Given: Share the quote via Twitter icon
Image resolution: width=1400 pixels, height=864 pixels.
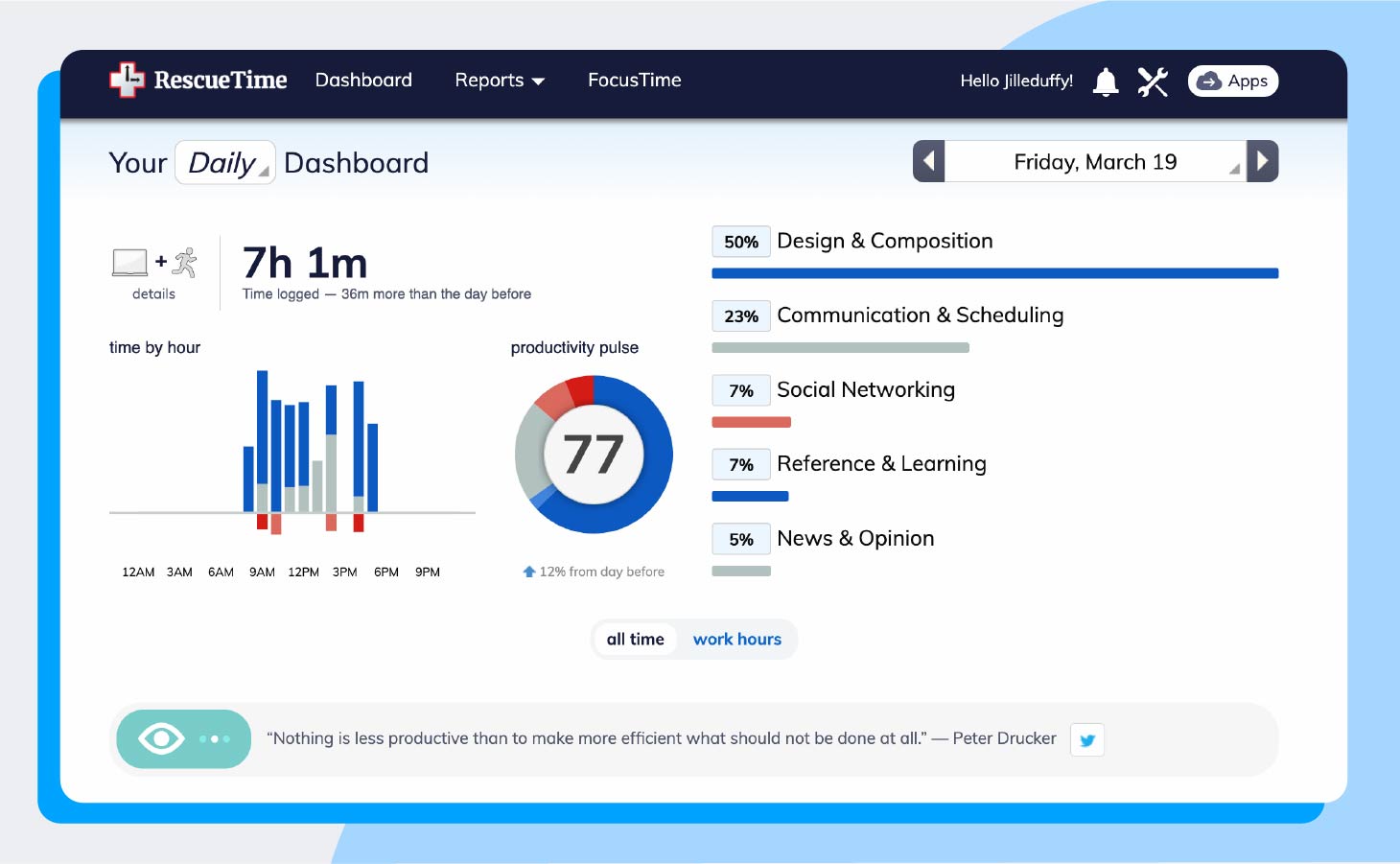Looking at the screenshot, I should [x=1087, y=739].
